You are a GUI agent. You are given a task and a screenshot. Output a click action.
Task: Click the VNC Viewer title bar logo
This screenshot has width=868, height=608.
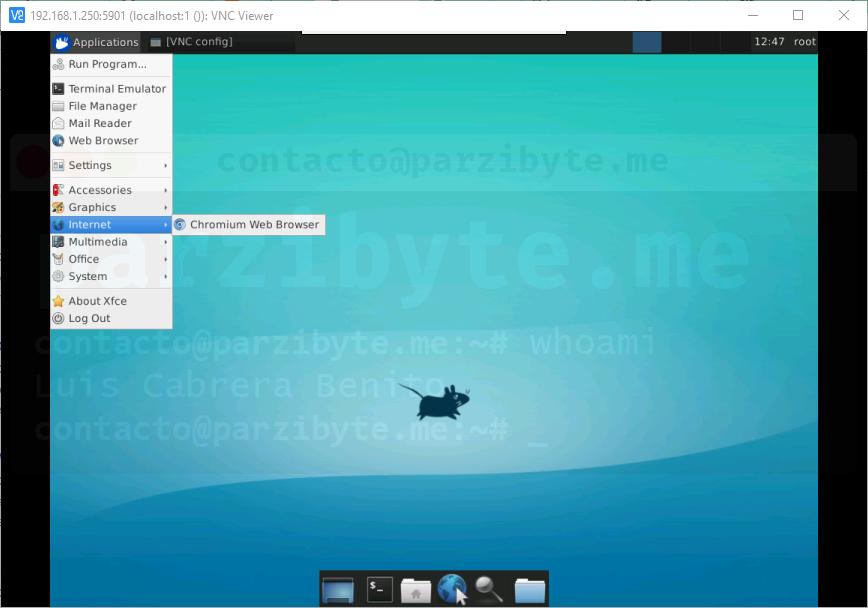click(17, 16)
